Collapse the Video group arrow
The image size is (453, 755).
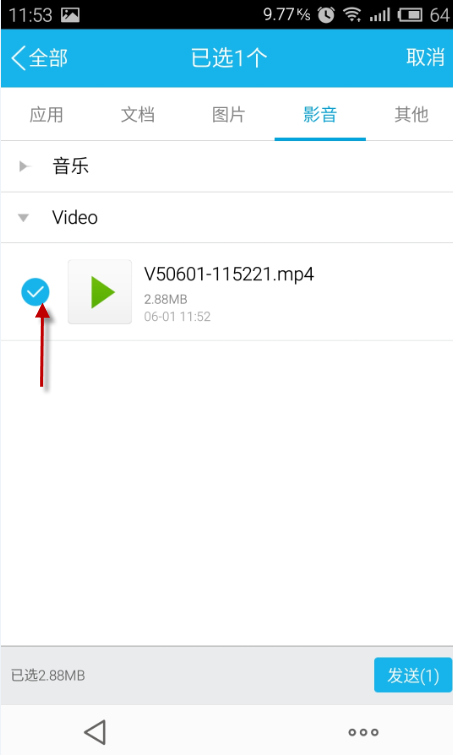(23, 218)
